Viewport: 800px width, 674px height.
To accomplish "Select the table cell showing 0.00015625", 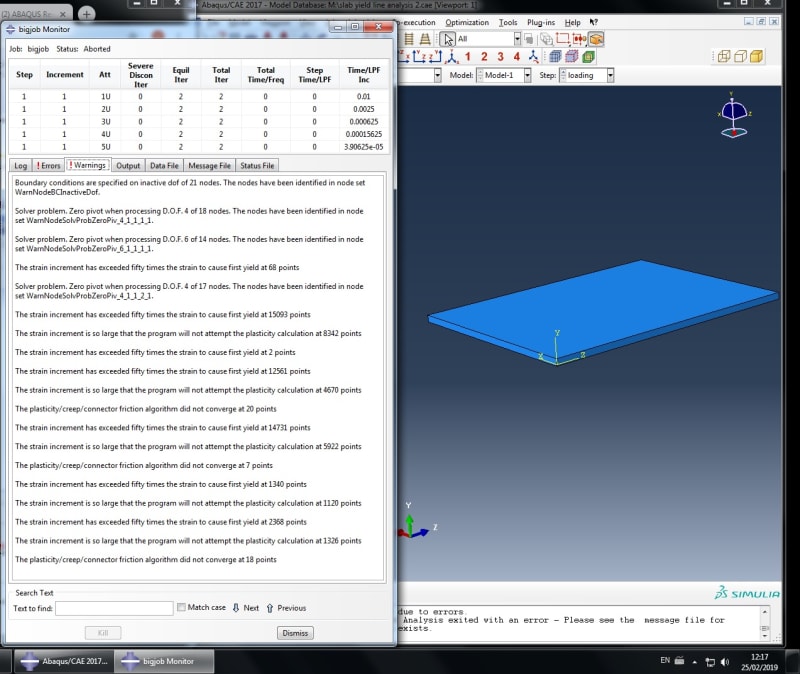I will (x=363, y=134).
